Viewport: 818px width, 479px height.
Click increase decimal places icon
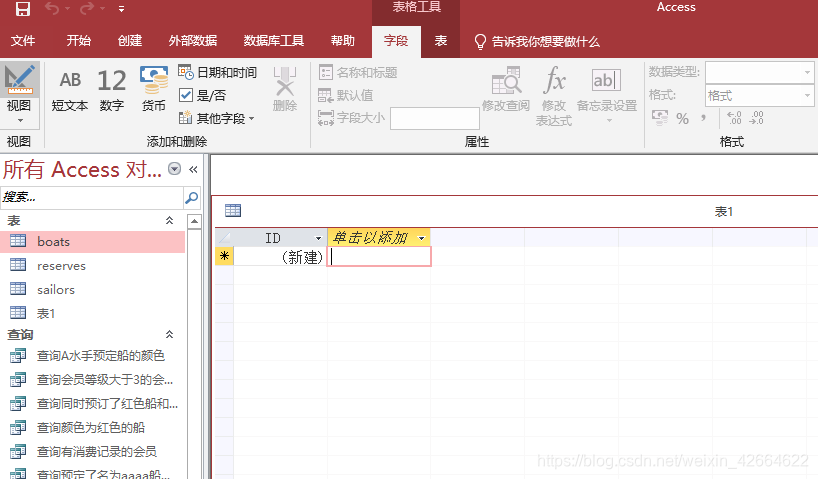click(x=734, y=118)
